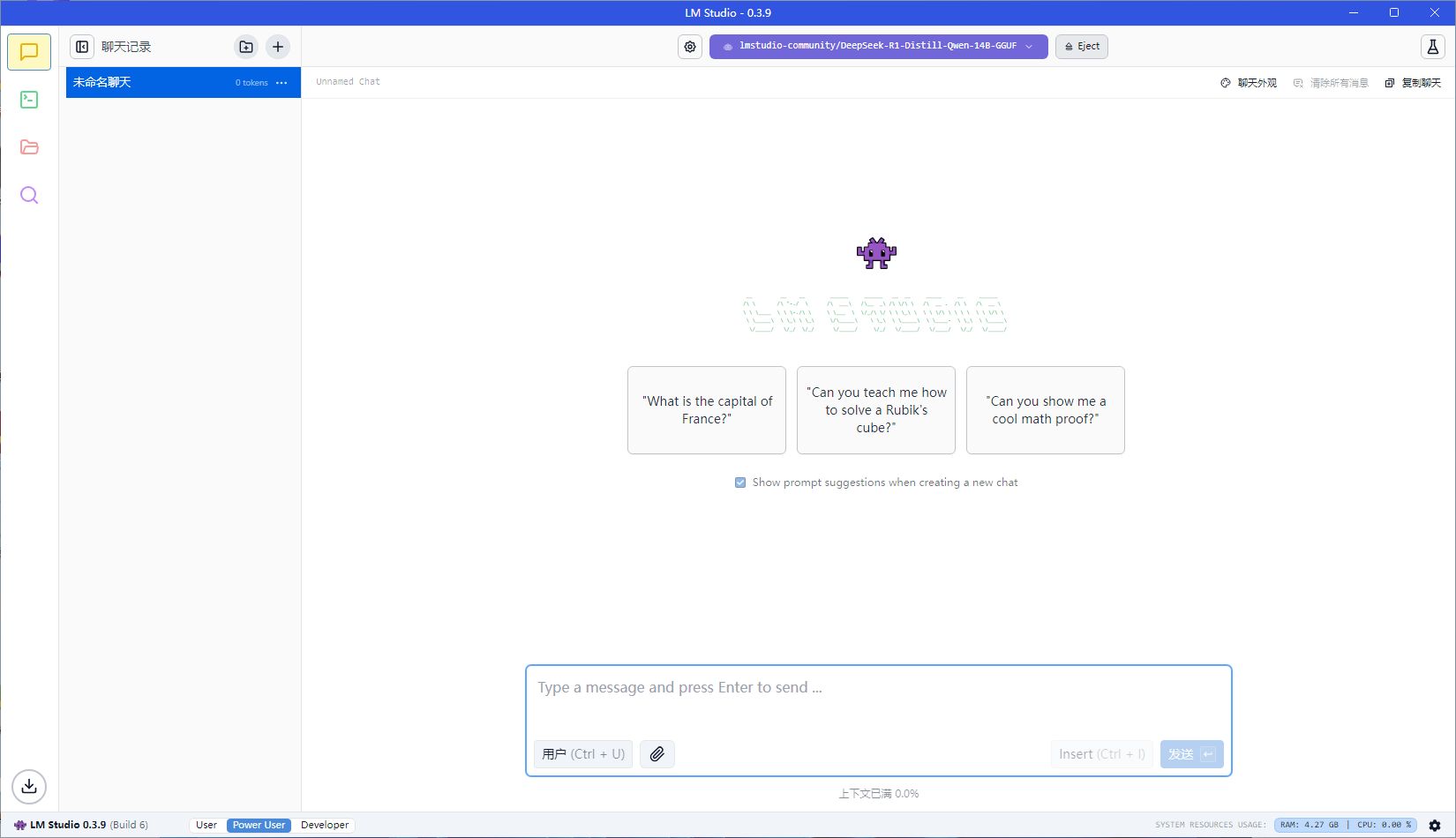Start a new chat with plus icon

tap(278, 47)
